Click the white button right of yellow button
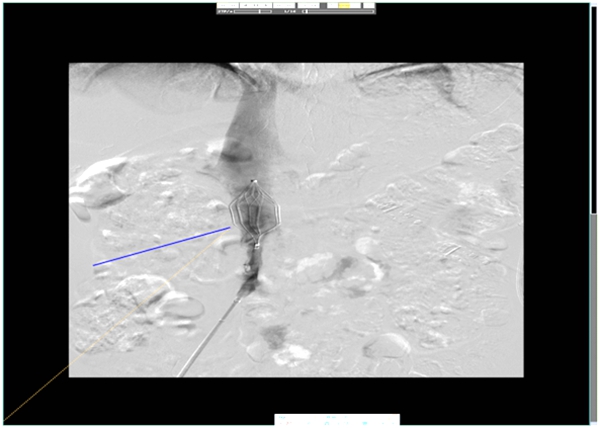 (x=357, y=5)
